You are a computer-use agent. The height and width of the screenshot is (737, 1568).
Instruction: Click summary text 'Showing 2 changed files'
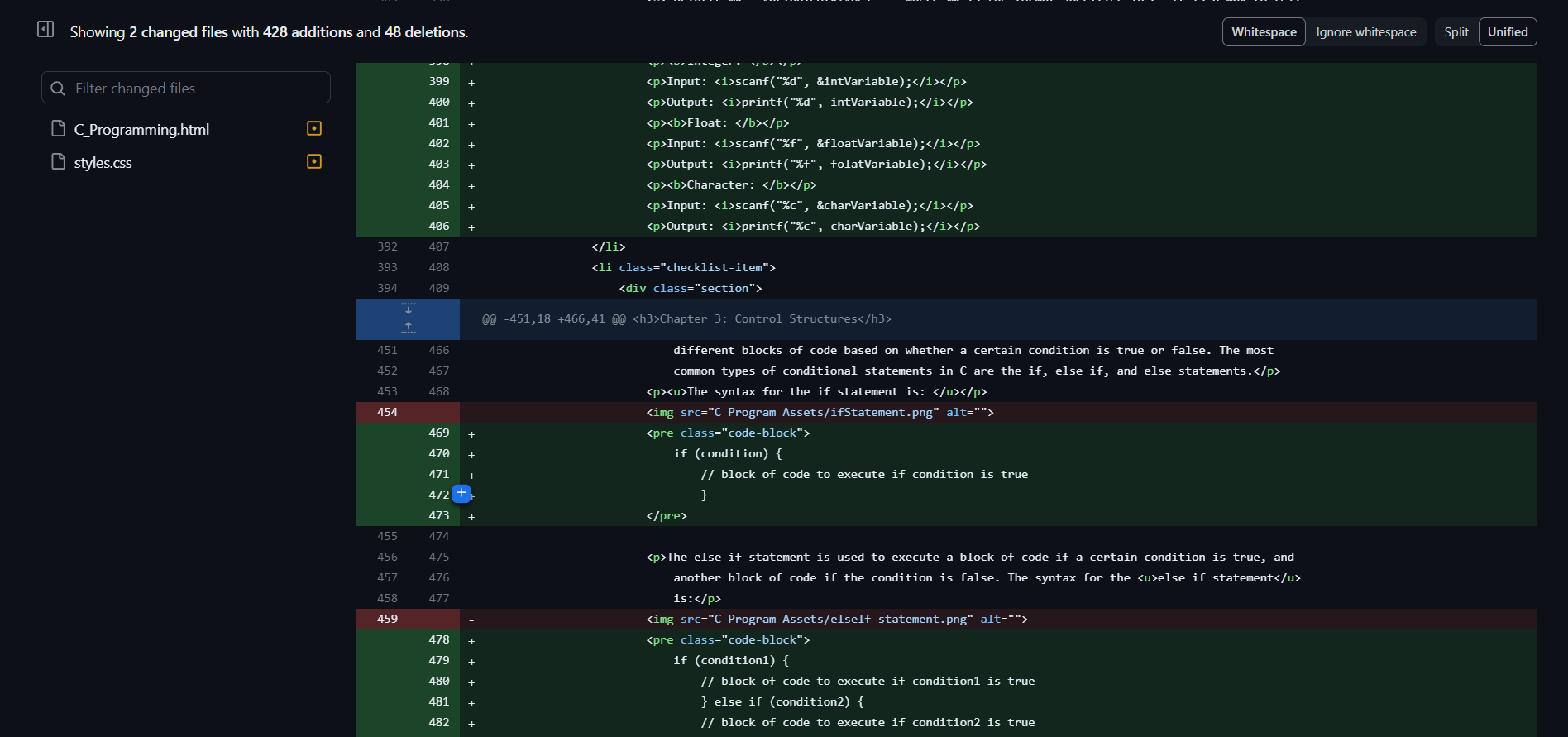coord(149,32)
